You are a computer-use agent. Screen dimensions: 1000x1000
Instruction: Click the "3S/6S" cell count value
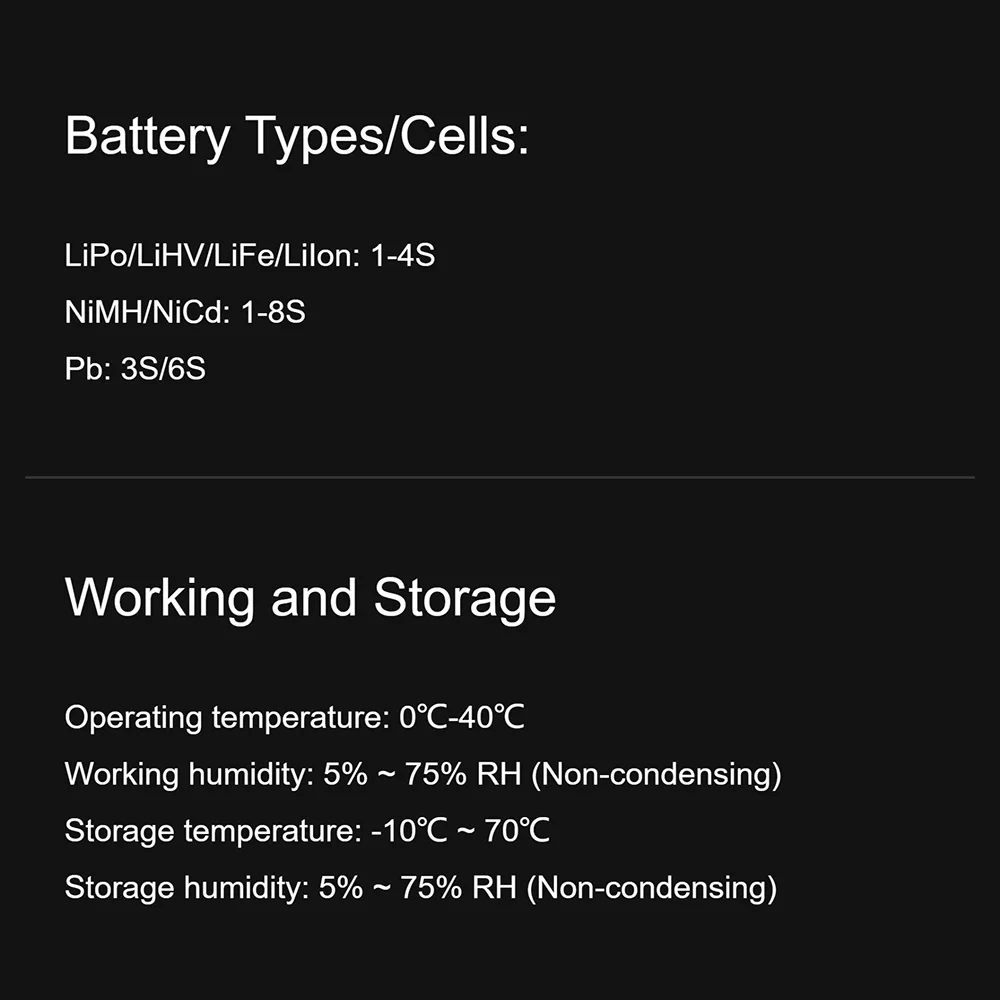(x=163, y=369)
